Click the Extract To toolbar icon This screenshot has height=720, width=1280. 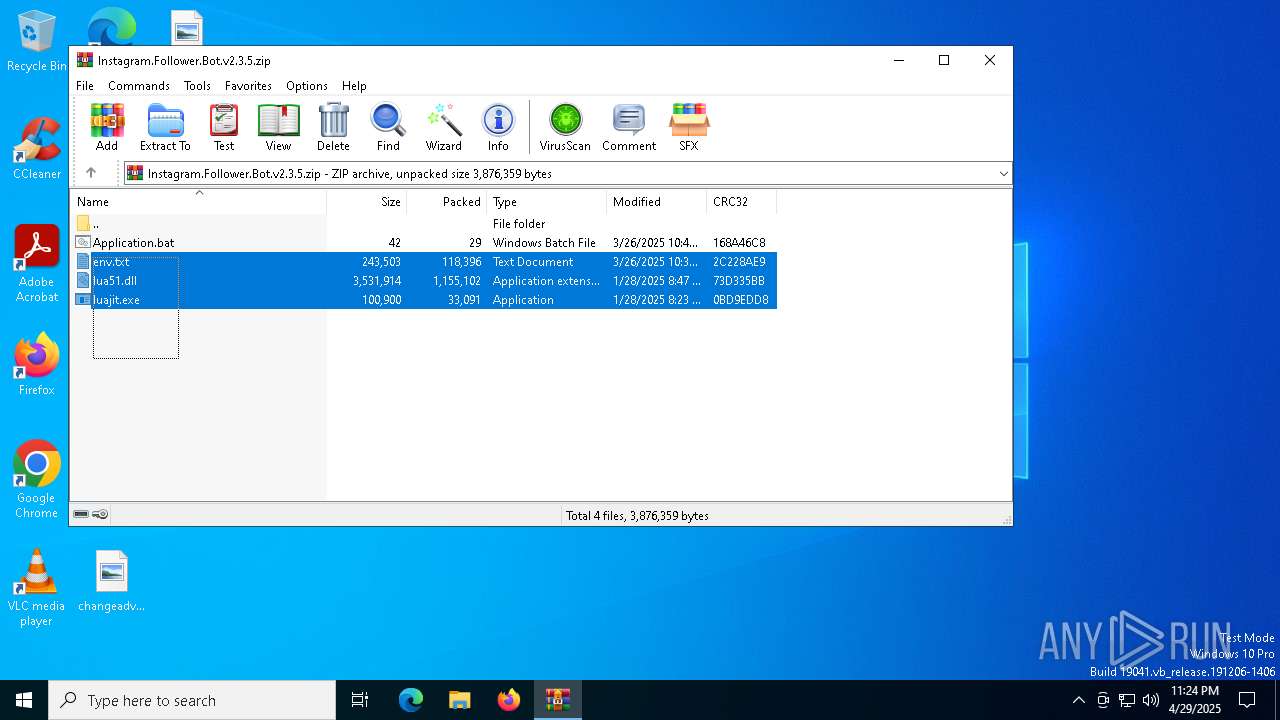click(x=165, y=127)
